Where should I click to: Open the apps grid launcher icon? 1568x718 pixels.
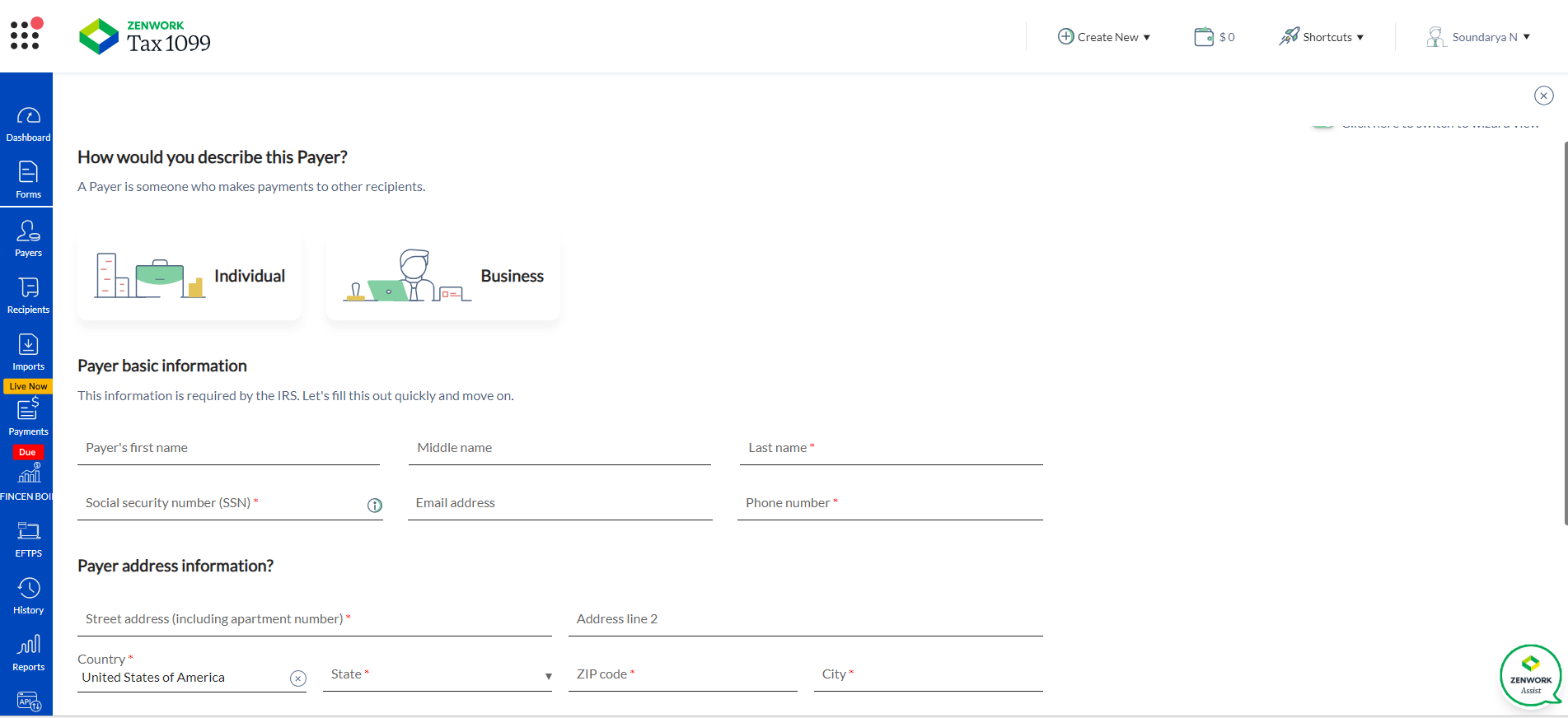[26, 34]
